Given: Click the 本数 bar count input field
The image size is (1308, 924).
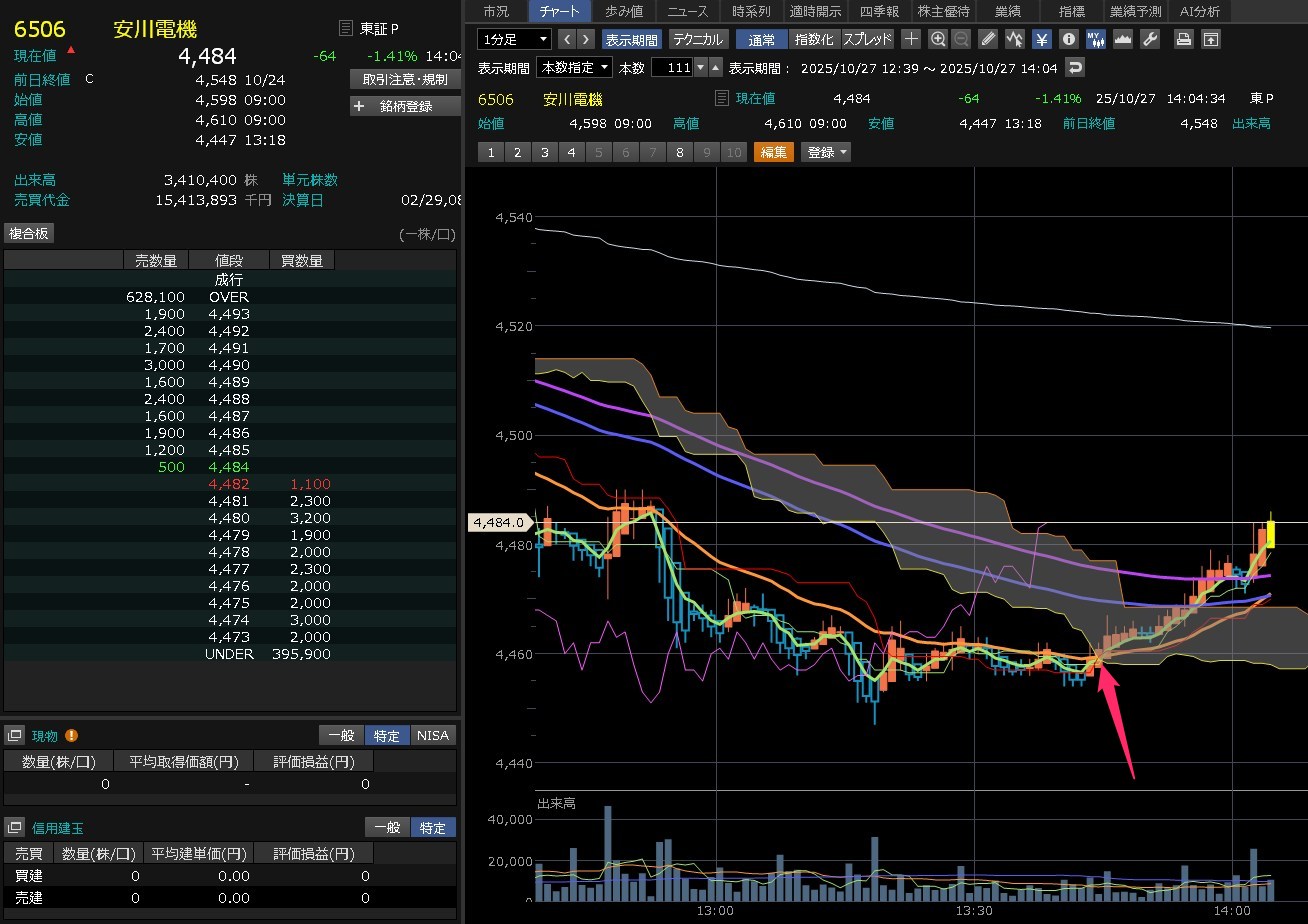Looking at the screenshot, I should [x=671, y=68].
